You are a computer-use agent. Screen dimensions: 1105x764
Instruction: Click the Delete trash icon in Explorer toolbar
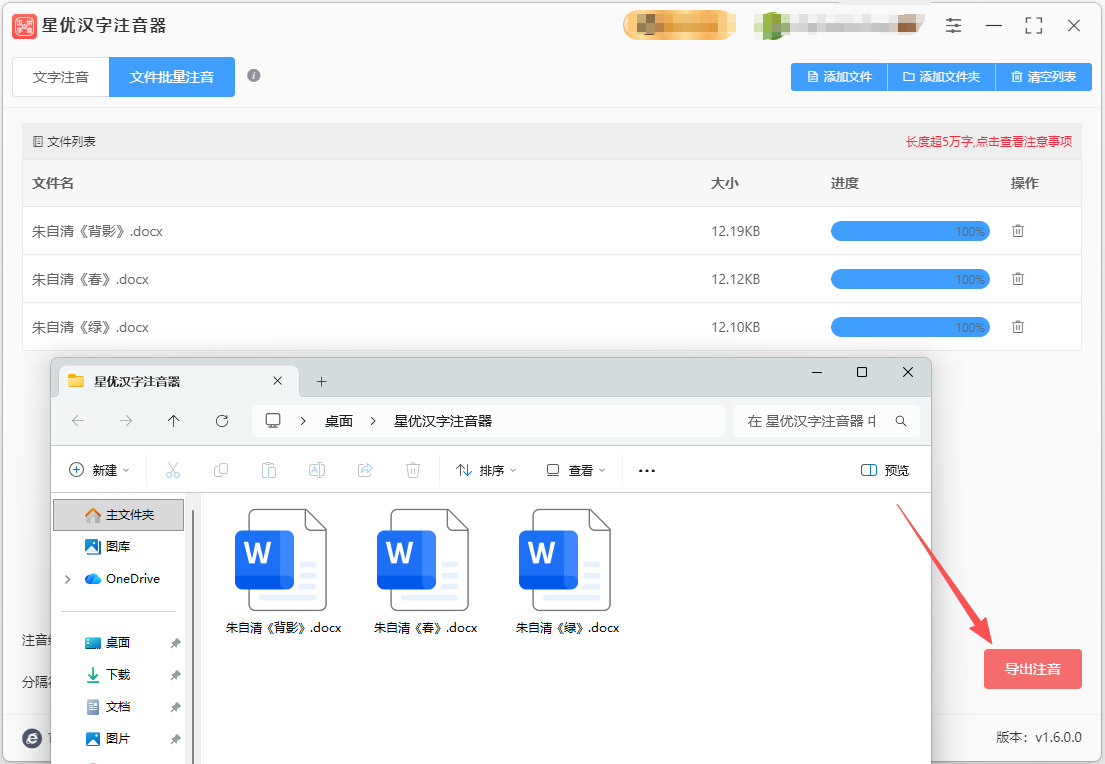coord(413,470)
